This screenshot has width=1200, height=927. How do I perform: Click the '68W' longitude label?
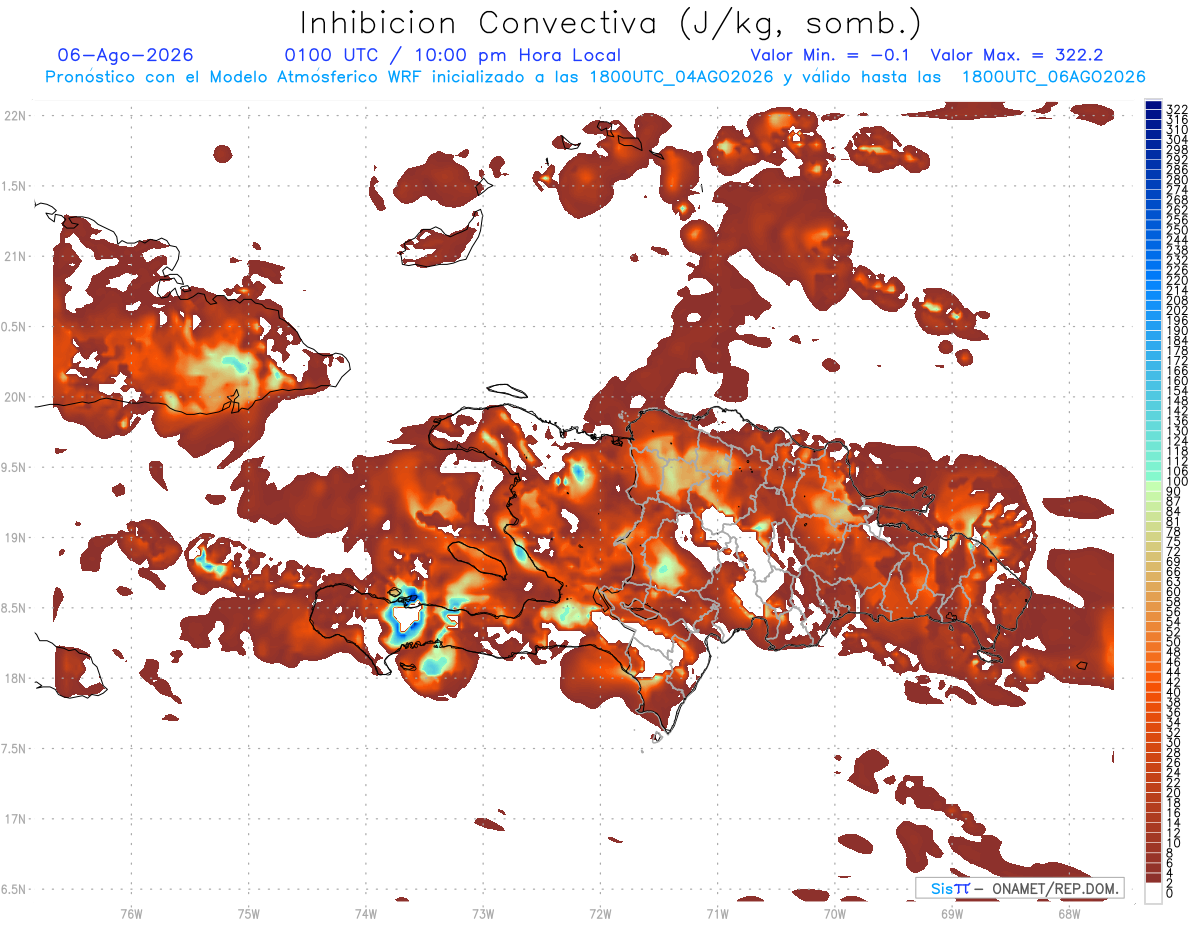point(1069,912)
